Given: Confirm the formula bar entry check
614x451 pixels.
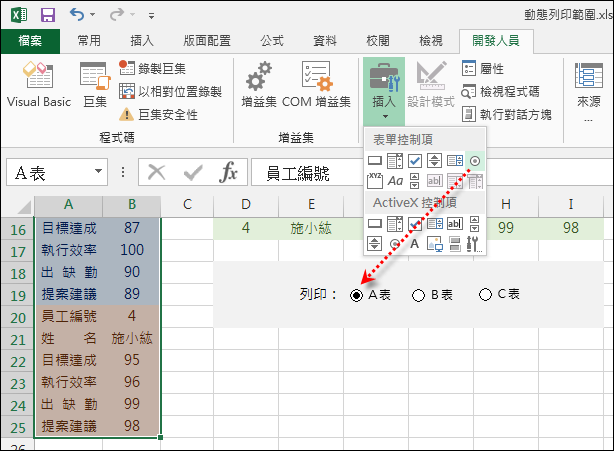Looking at the screenshot, I should (193, 172).
